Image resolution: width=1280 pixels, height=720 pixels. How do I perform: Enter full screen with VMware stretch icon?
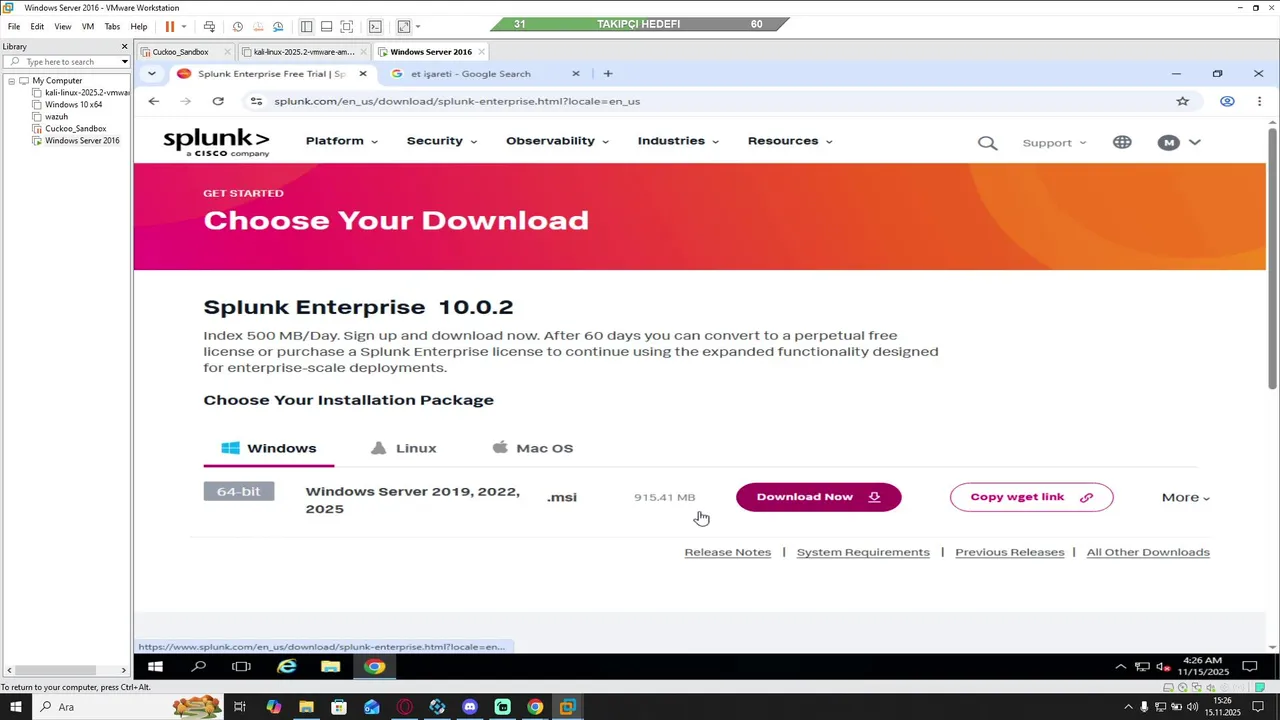pos(403,27)
